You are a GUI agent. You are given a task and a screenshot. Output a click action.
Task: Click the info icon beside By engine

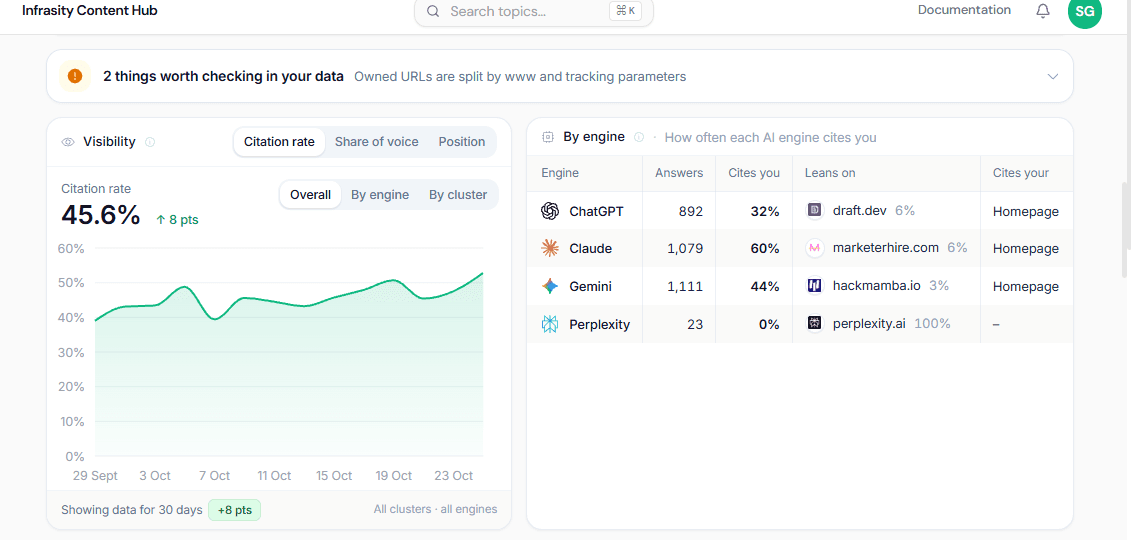point(638,137)
